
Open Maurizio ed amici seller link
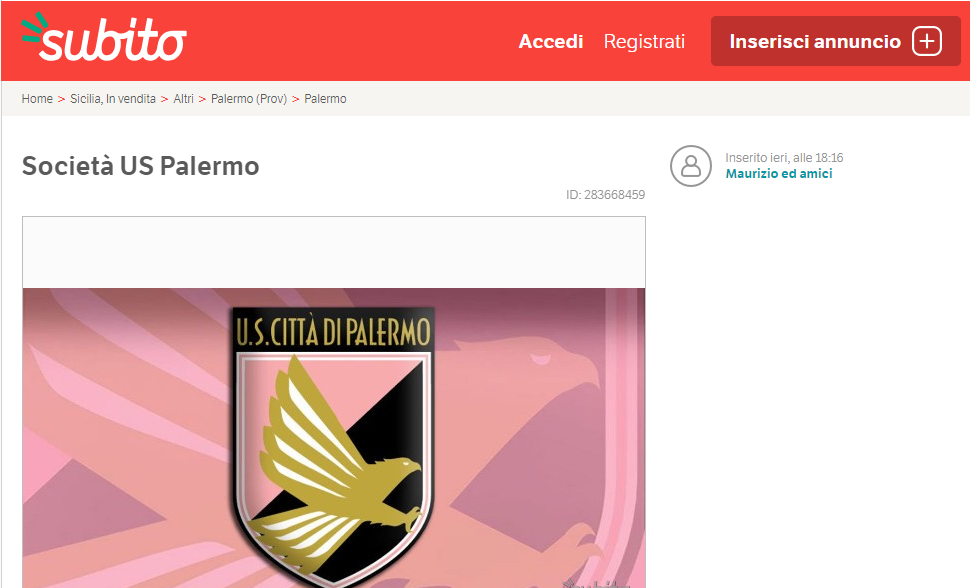pyautogui.click(x=779, y=174)
